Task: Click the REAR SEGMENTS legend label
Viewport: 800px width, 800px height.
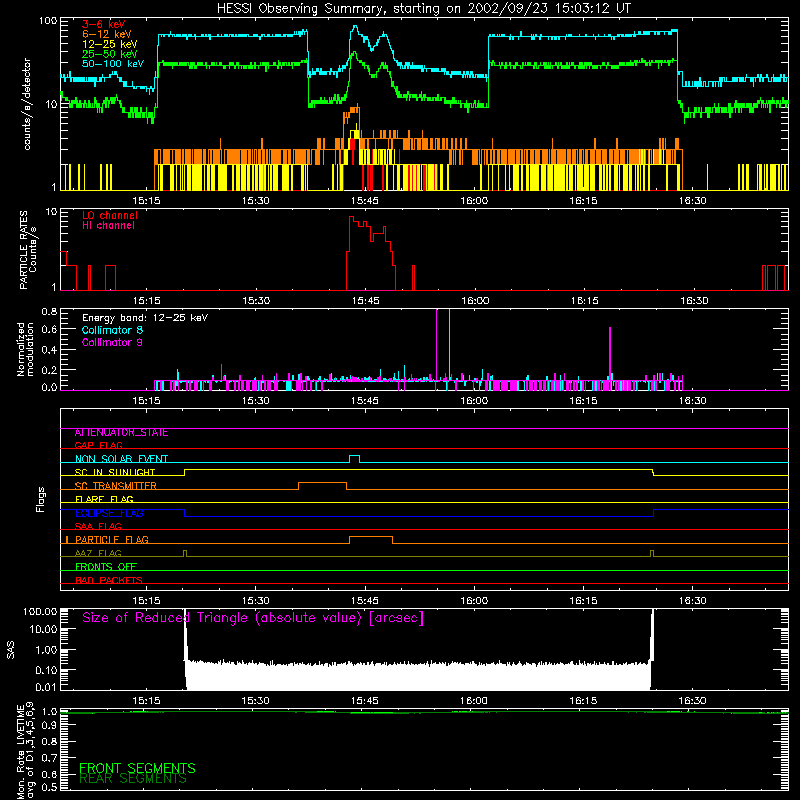Action: click(133, 779)
